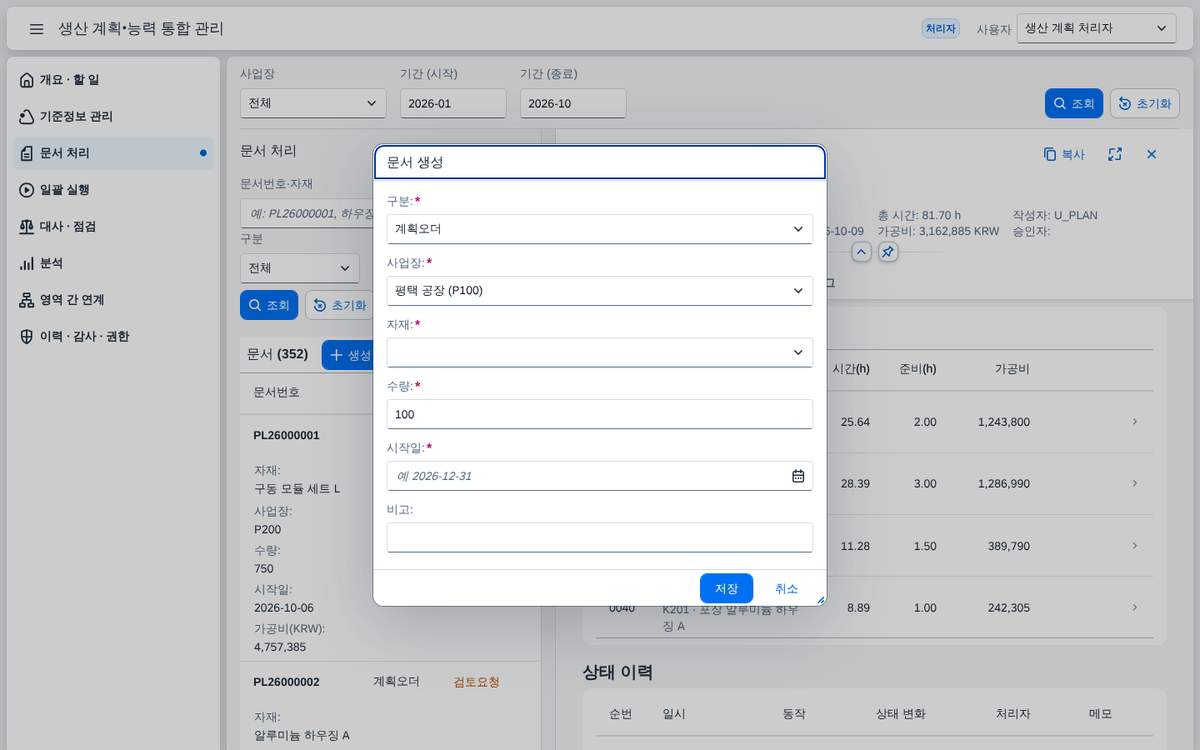This screenshot has width=1200, height=750.
Task: Click 조회 button in 문서 처리 panel
Action: click(x=269, y=305)
